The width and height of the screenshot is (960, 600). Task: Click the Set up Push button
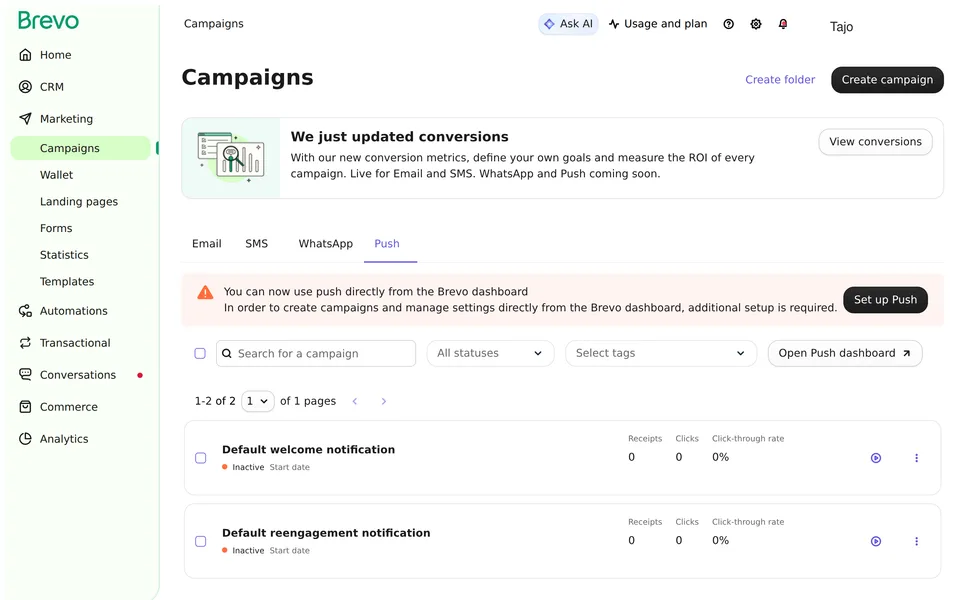885,300
